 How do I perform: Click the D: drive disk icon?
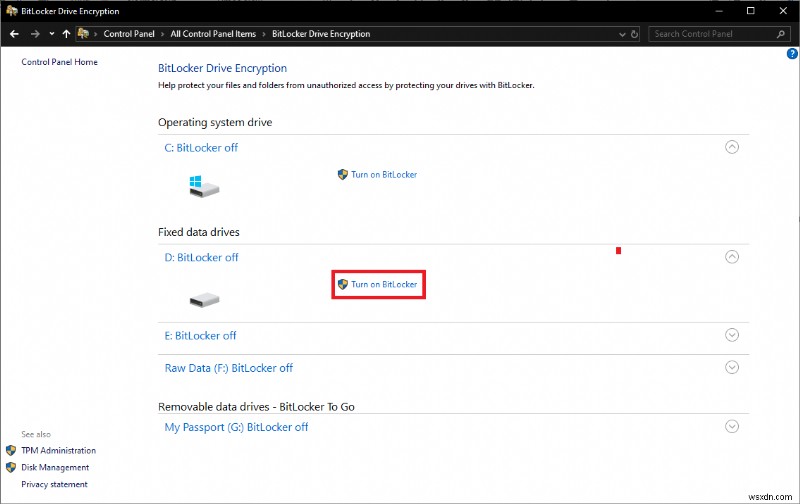click(x=204, y=300)
